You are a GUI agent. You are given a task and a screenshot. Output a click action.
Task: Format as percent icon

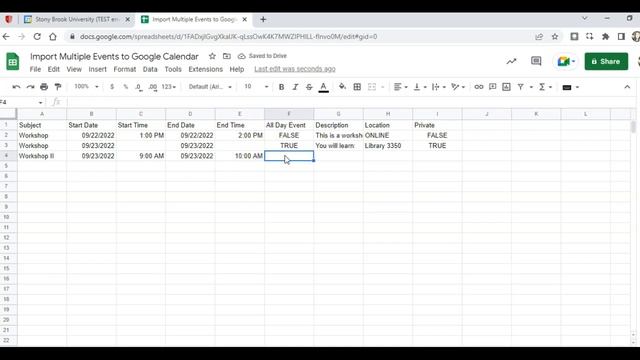click(x=126, y=87)
